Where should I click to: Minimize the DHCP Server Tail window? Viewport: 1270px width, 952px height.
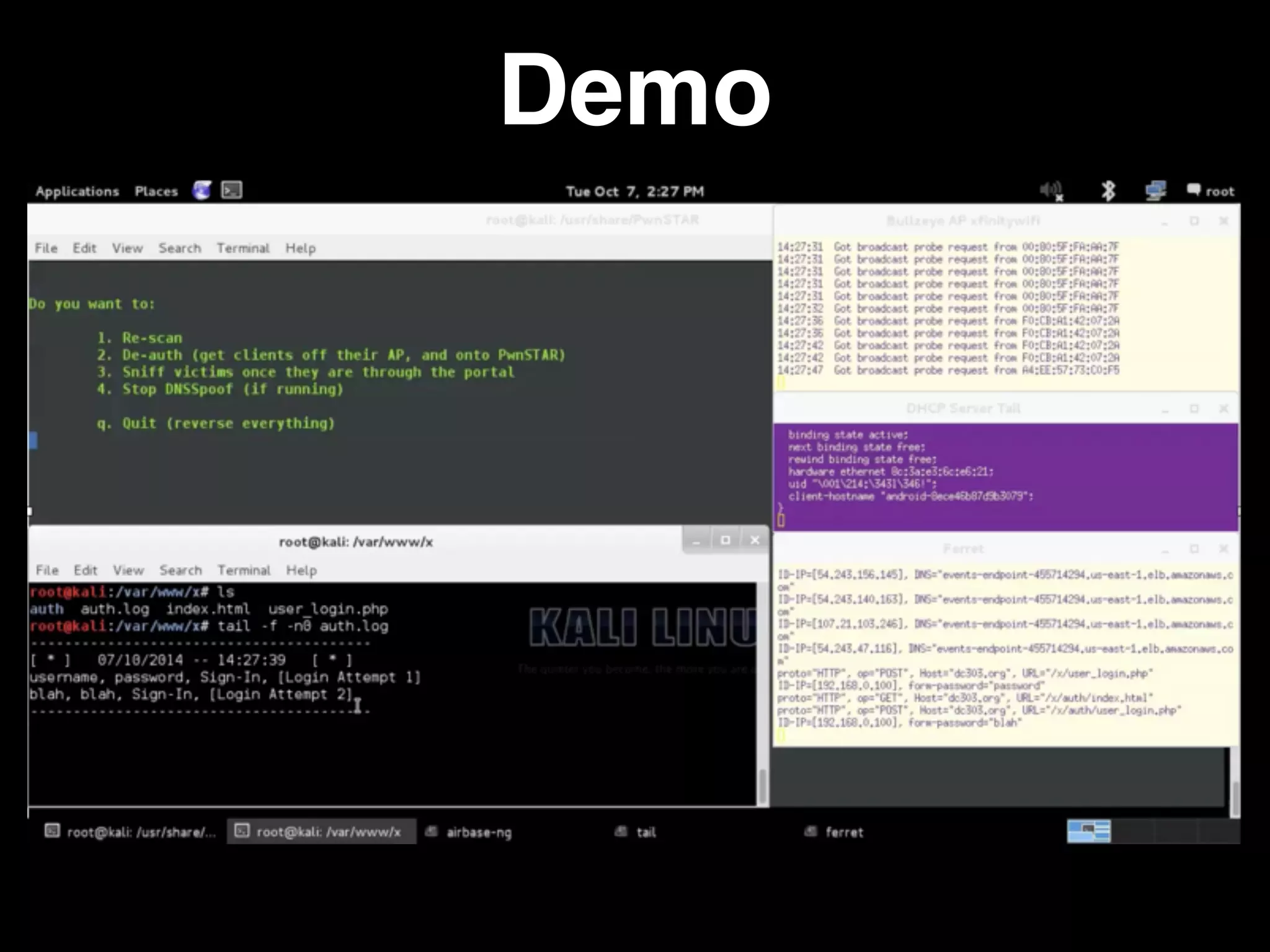click(1165, 409)
